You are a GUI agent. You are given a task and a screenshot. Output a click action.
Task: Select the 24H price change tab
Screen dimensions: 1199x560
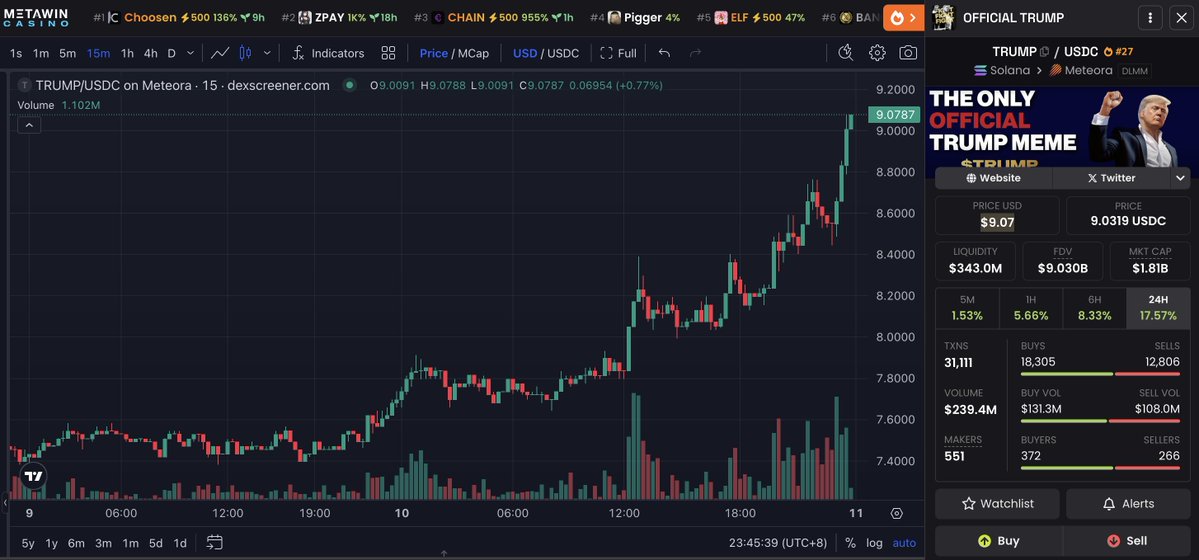point(1158,308)
